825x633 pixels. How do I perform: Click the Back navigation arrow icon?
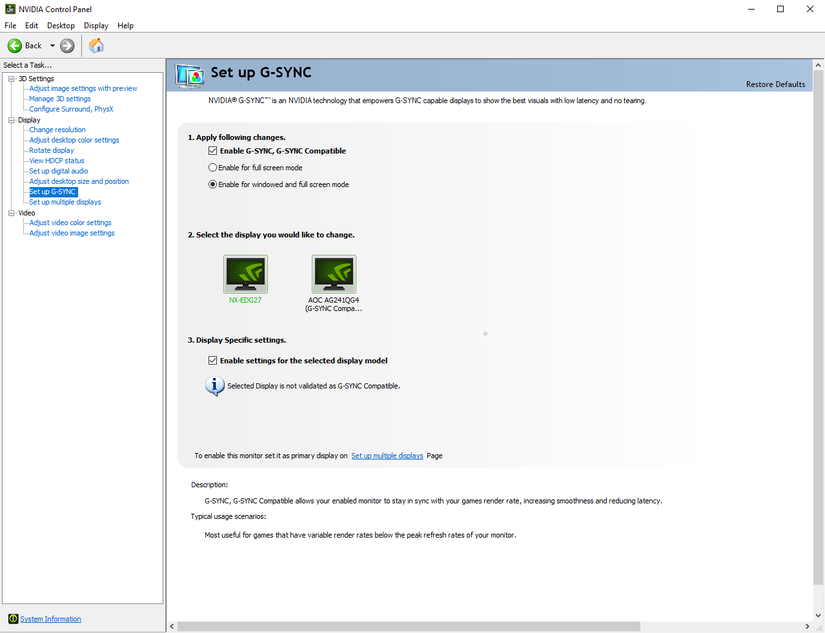[16, 45]
